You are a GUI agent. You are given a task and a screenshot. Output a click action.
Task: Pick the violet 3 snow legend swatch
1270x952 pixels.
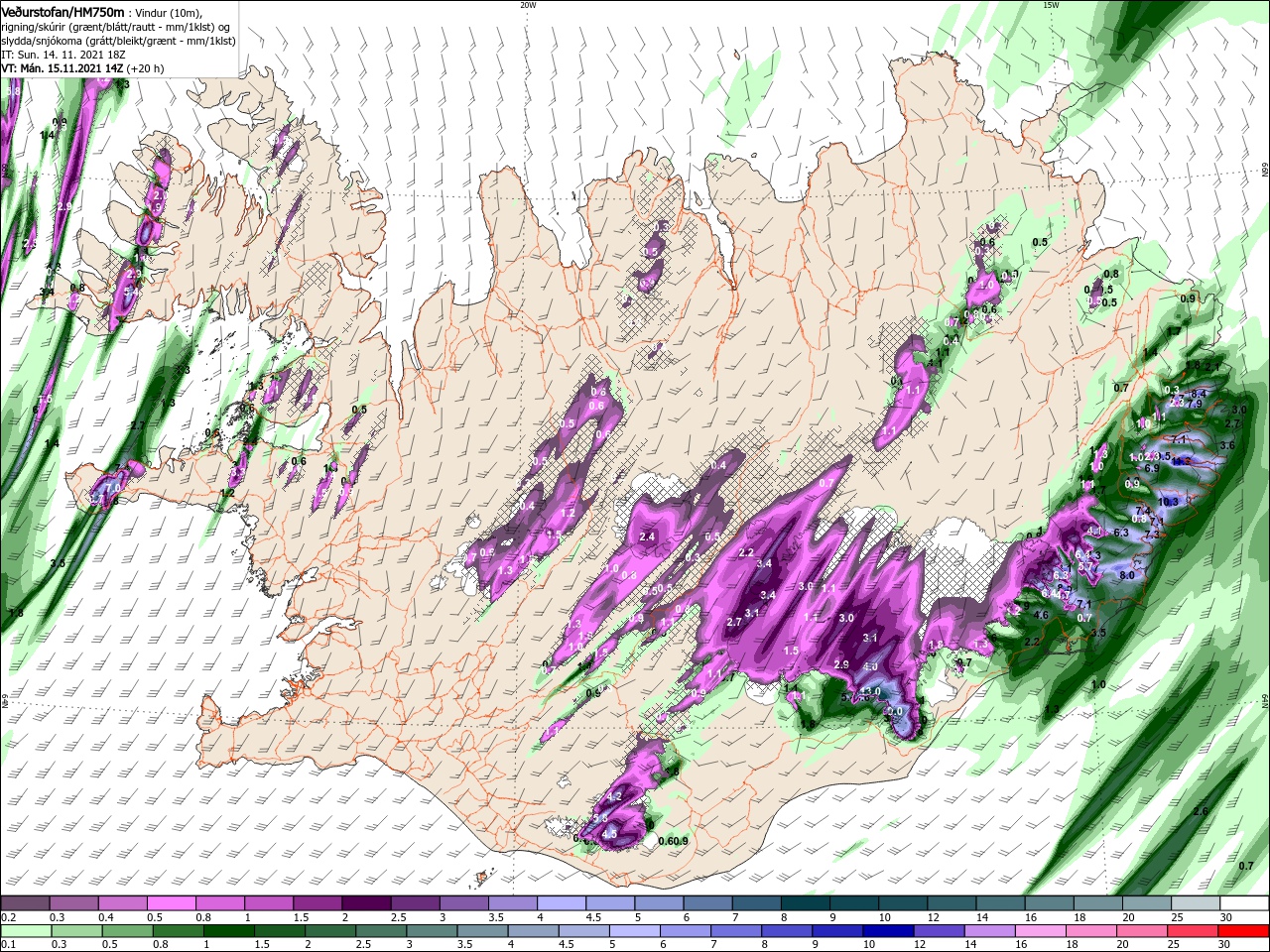tap(463, 903)
